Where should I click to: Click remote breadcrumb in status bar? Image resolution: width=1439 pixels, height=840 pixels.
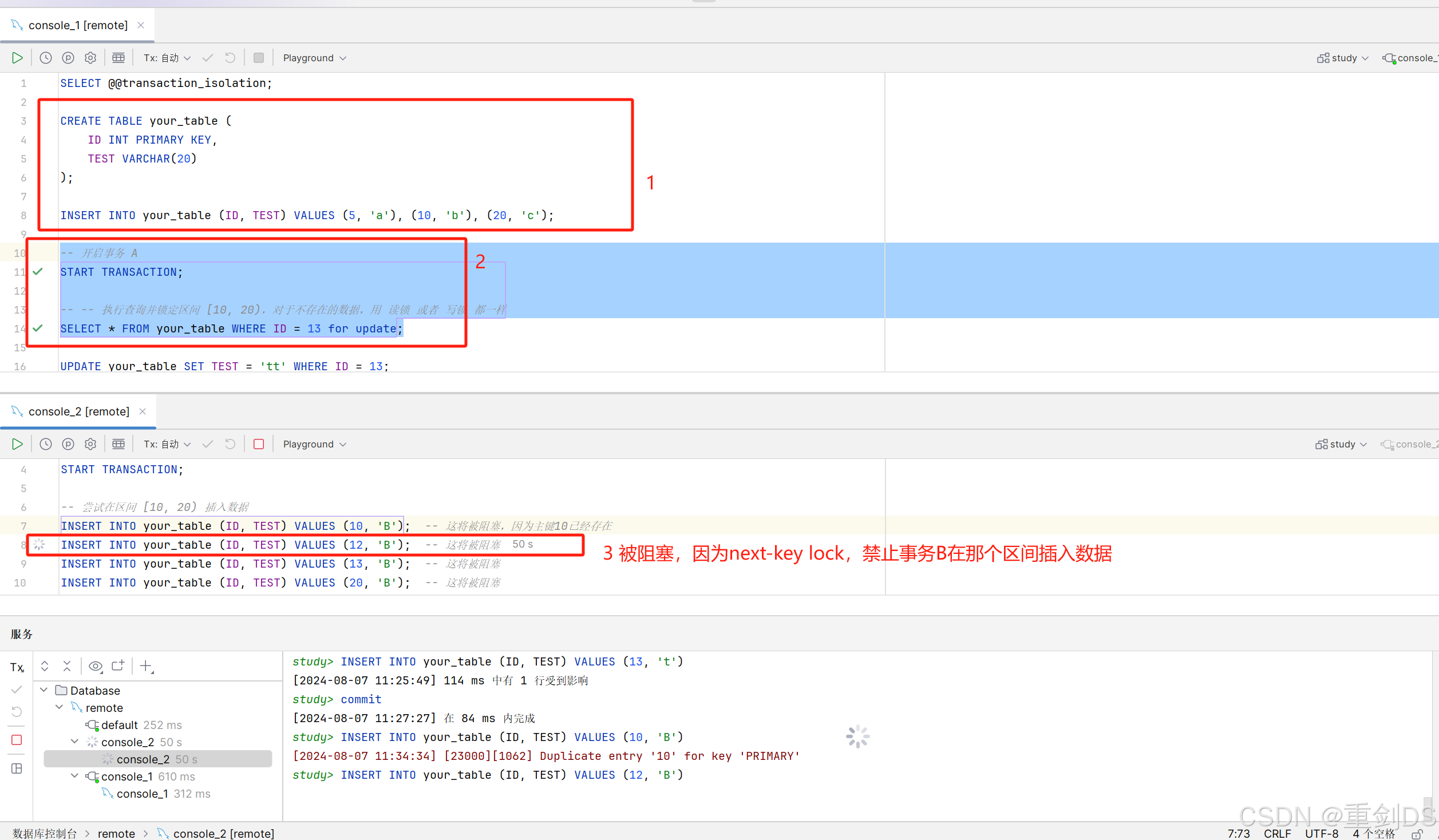[x=116, y=833]
